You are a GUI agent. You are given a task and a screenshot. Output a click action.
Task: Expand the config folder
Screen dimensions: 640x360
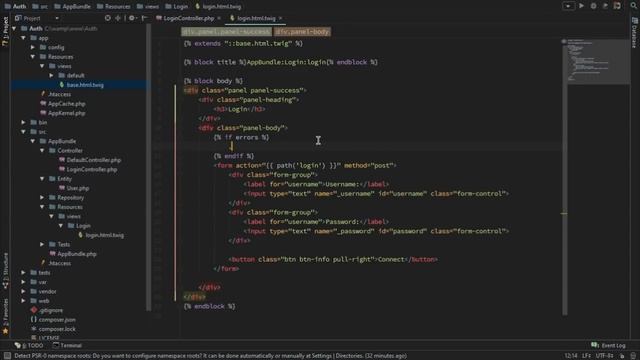click(33, 47)
